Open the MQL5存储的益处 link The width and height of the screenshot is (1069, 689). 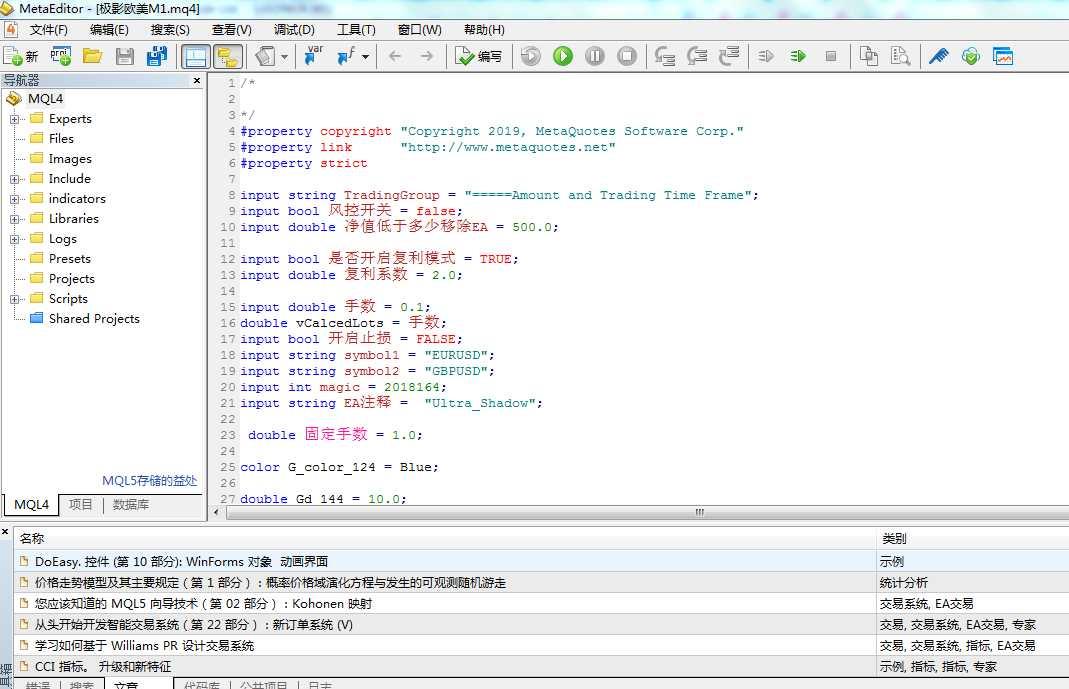pyautogui.click(x=149, y=480)
